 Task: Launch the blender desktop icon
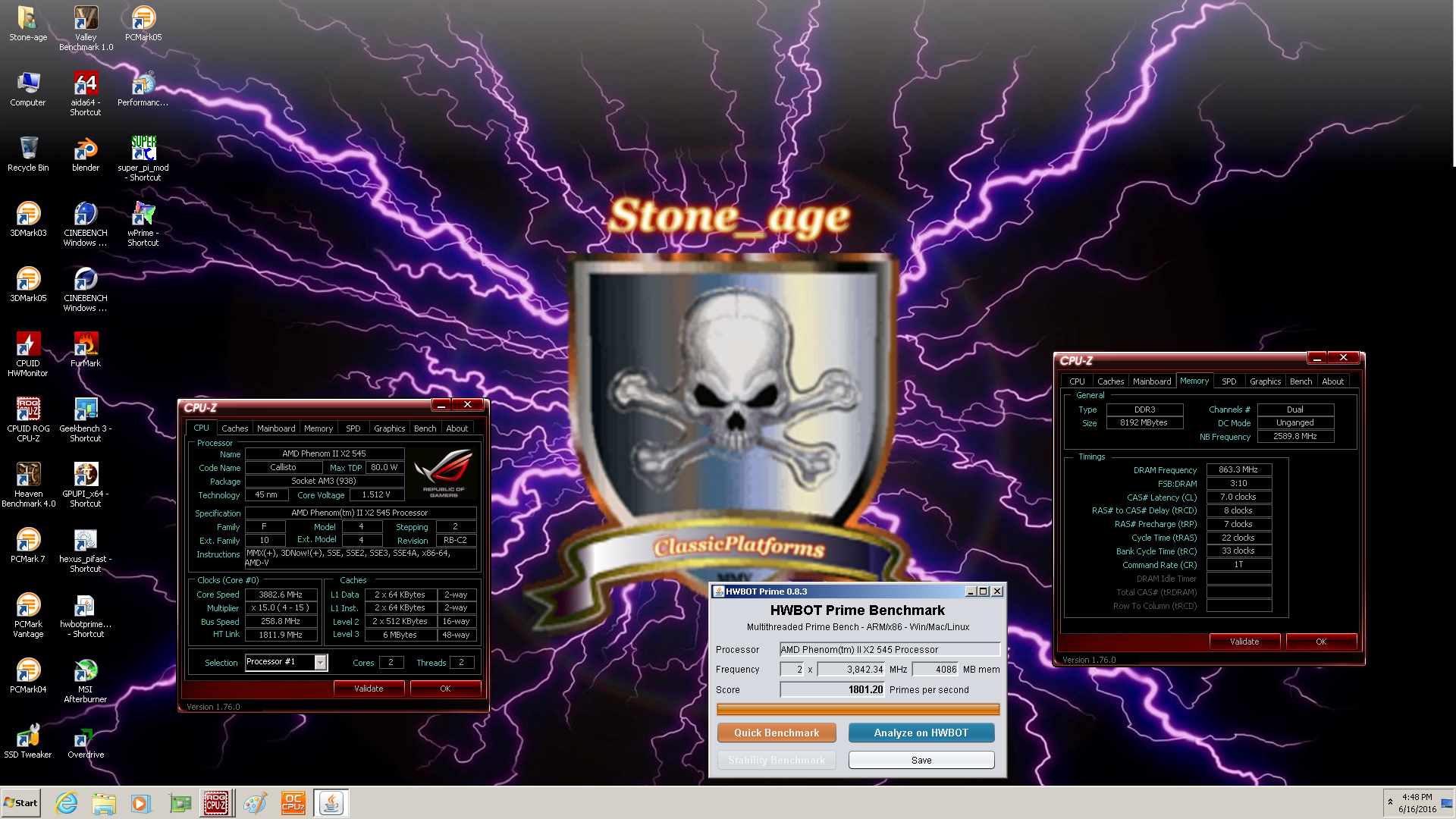86,154
